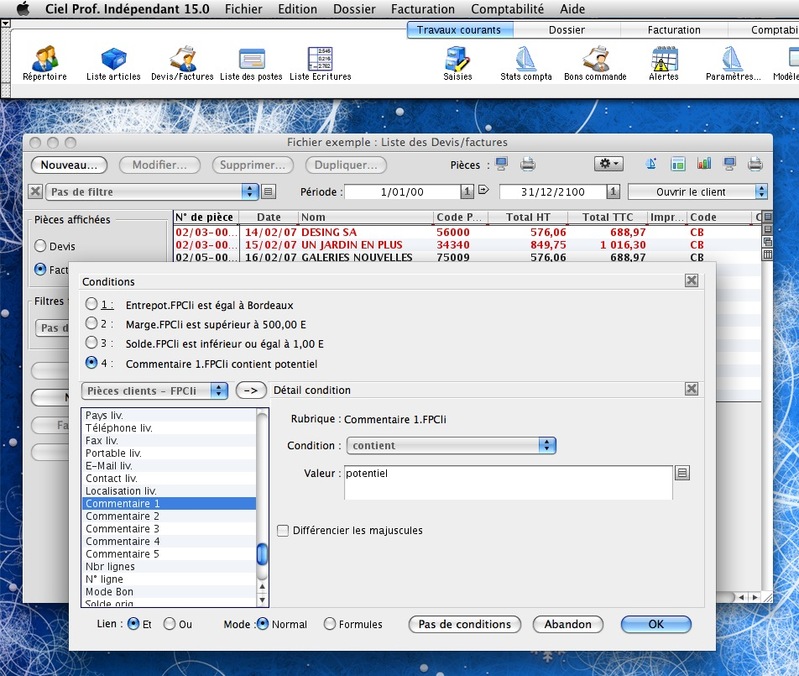Open the Saisies icon
The height and width of the screenshot is (676, 799).
(x=458, y=63)
